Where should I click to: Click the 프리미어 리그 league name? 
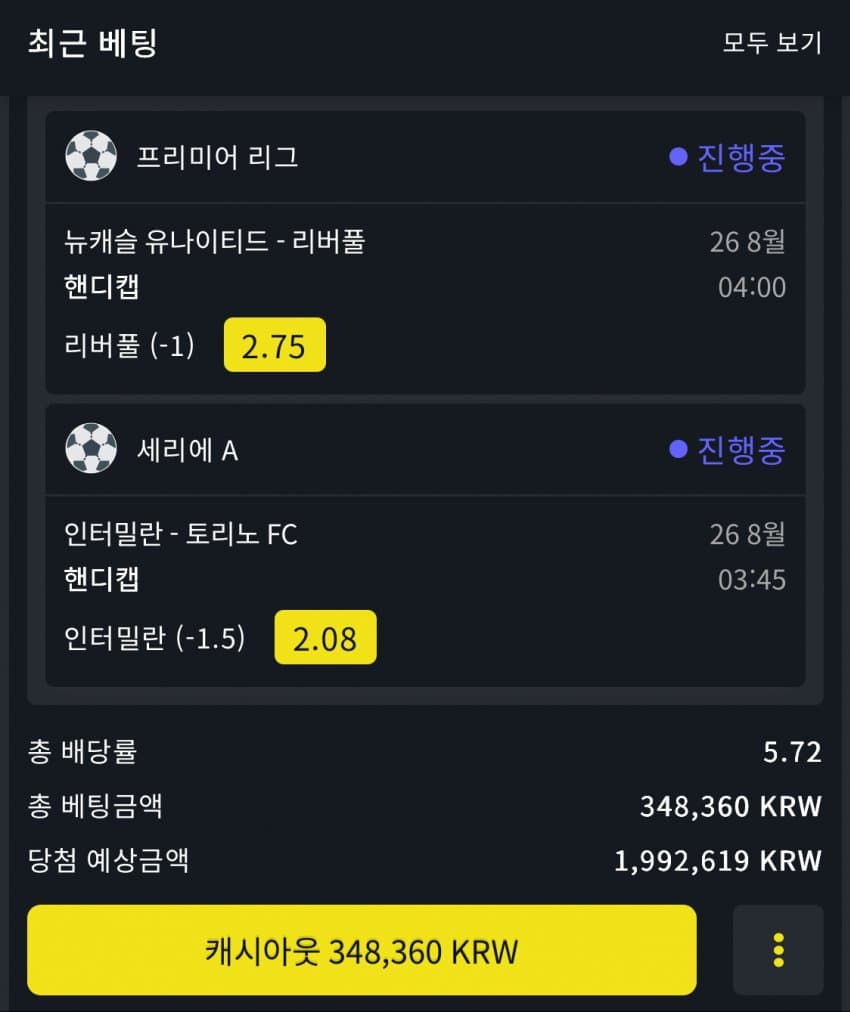tap(217, 158)
